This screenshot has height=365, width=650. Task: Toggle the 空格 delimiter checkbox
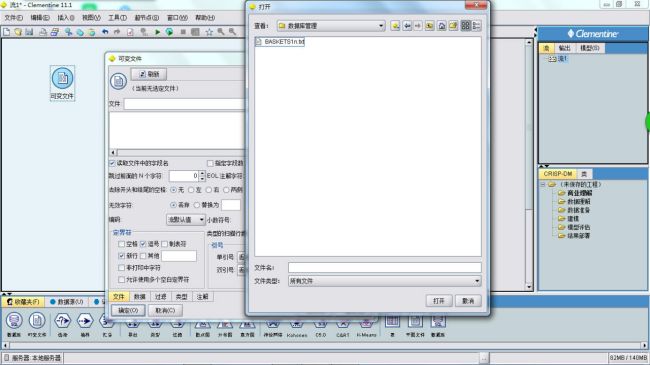point(121,244)
